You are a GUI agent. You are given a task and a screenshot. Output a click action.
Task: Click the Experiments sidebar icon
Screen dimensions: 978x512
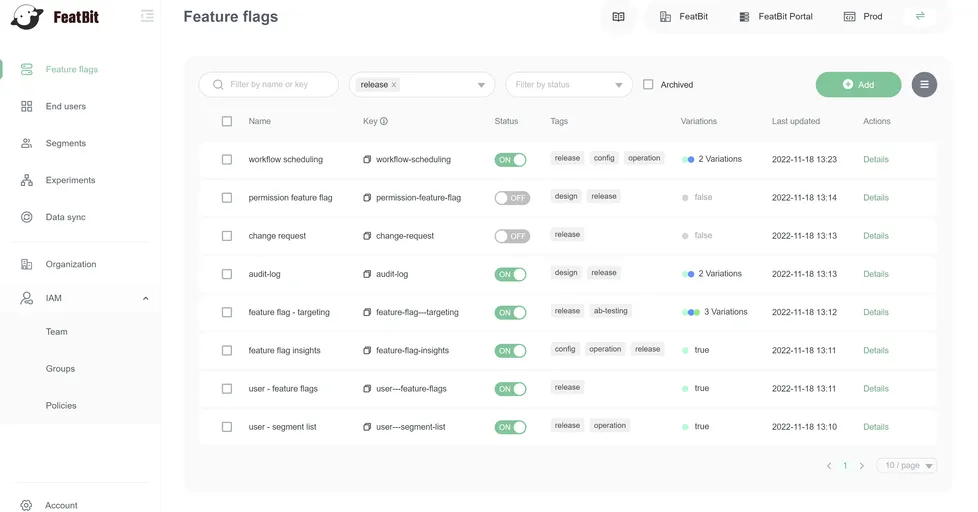click(26, 180)
